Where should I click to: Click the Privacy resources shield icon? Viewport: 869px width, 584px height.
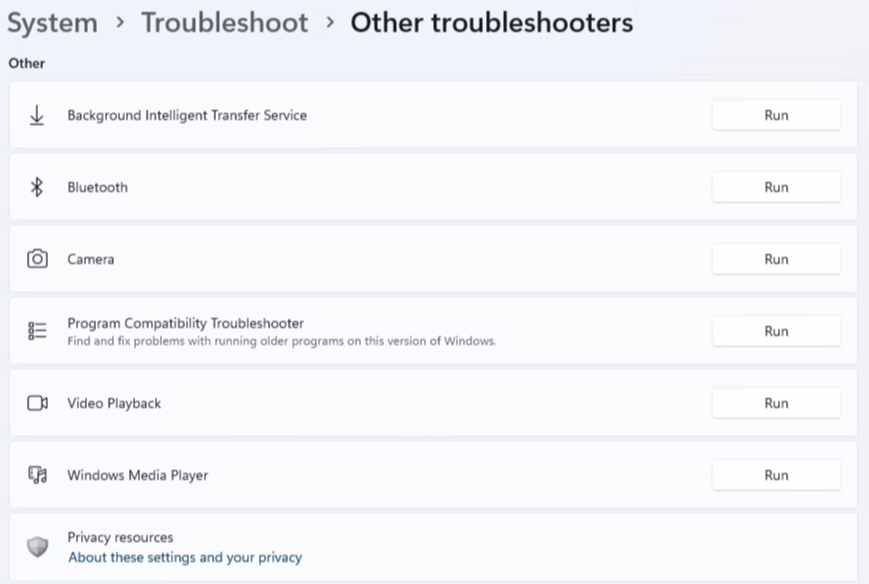(x=37, y=546)
